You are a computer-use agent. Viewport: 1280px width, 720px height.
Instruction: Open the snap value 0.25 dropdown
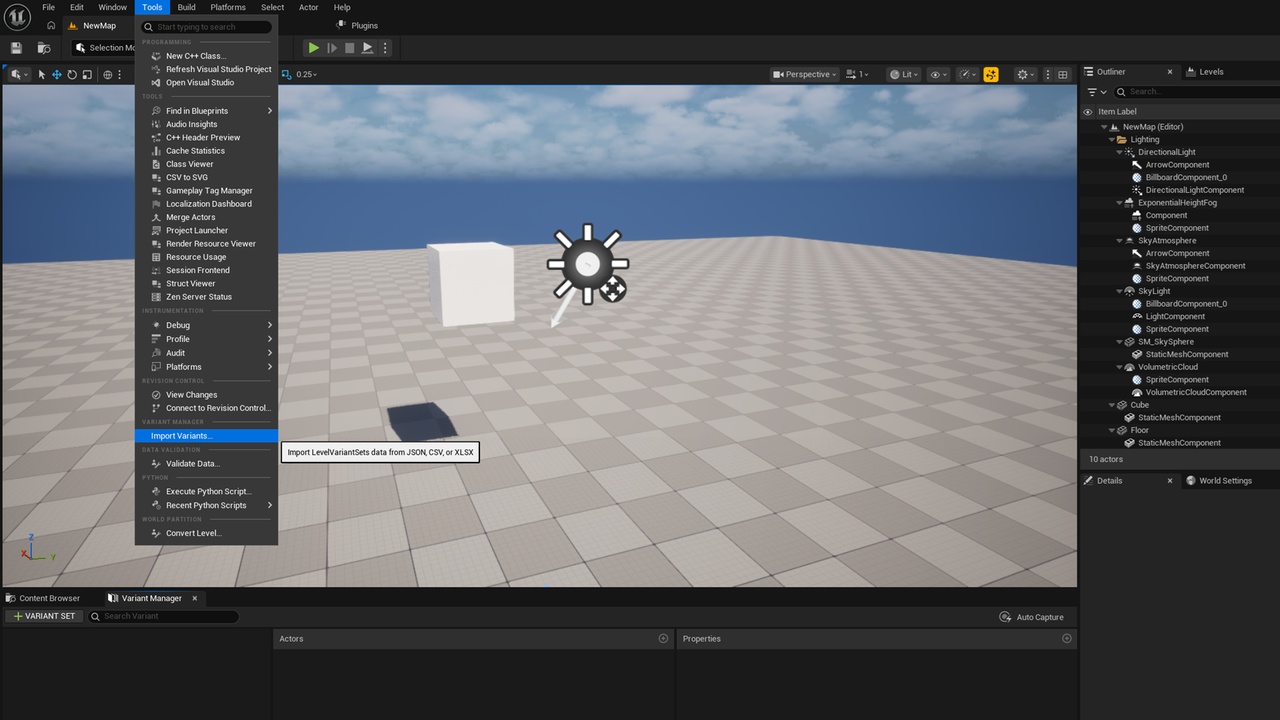[x=300, y=74]
